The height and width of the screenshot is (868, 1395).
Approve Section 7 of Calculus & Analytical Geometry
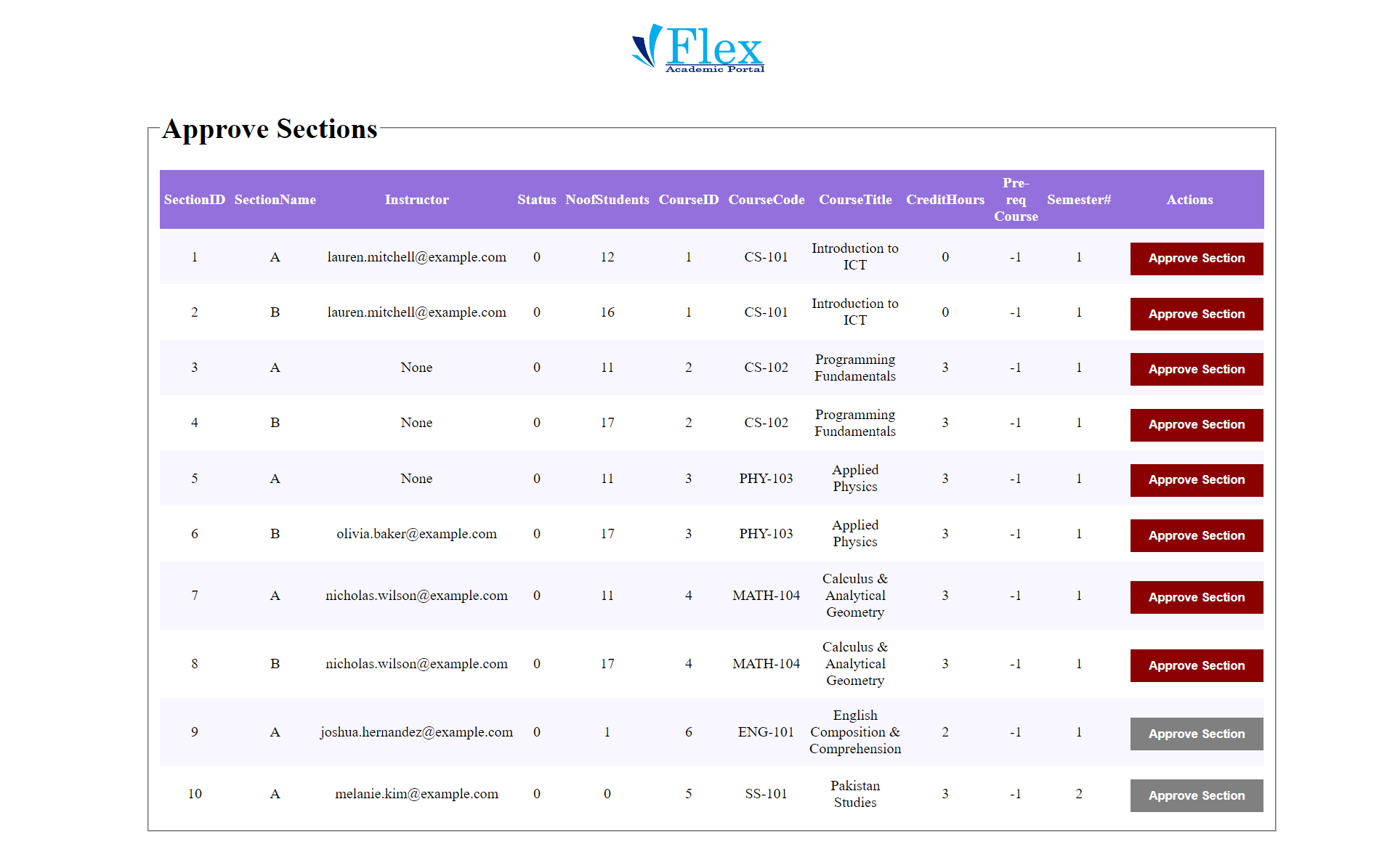click(x=1196, y=597)
